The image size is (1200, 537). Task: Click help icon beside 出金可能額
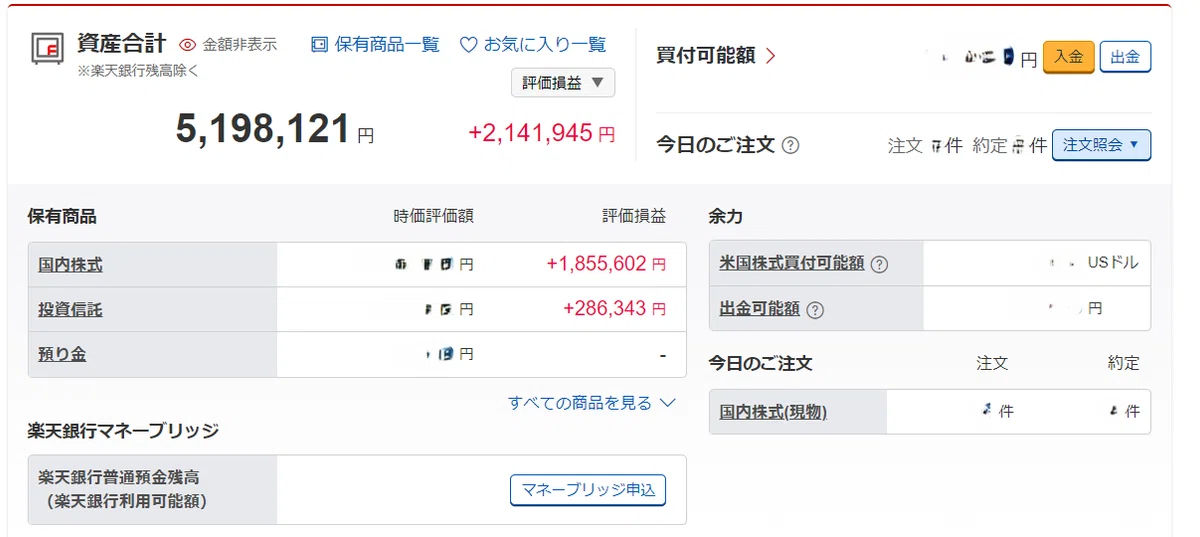[815, 310]
